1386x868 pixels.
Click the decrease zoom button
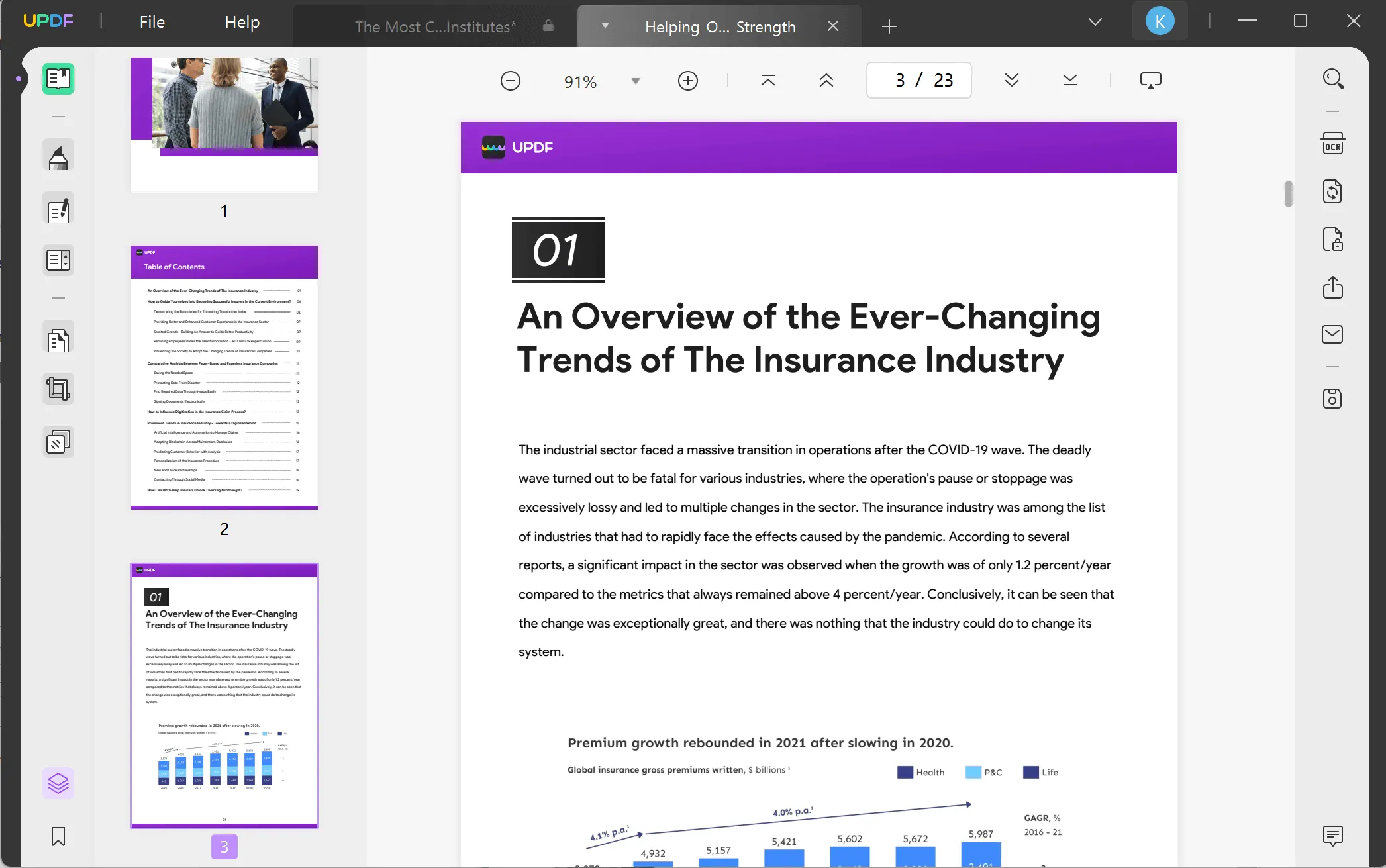pyautogui.click(x=510, y=80)
